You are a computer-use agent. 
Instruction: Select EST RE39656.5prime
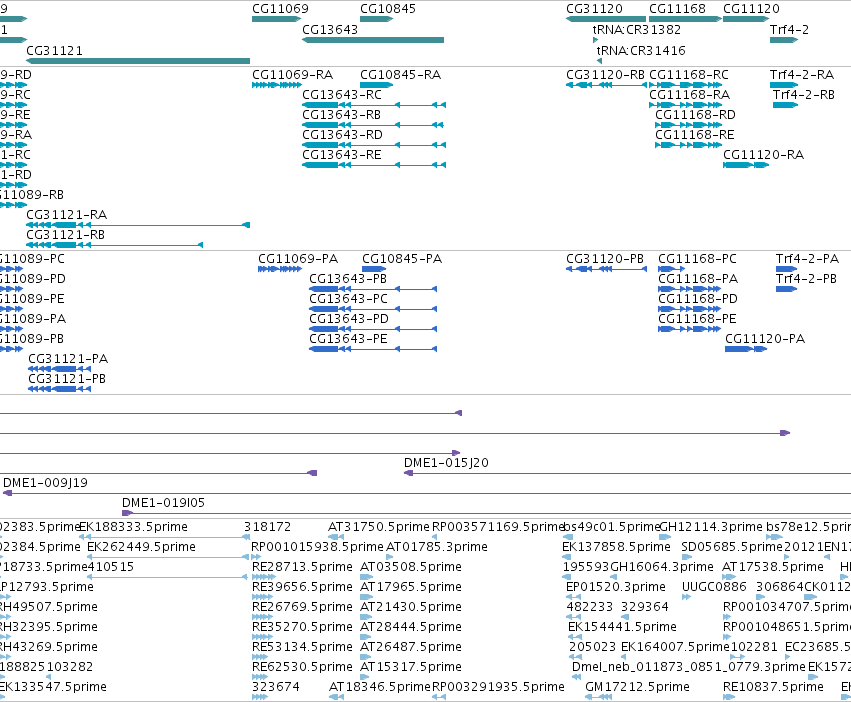click(x=302, y=587)
